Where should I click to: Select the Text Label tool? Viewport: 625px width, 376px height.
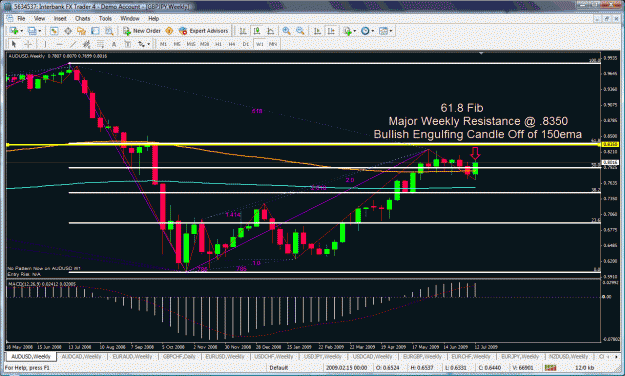(x=128, y=44)
